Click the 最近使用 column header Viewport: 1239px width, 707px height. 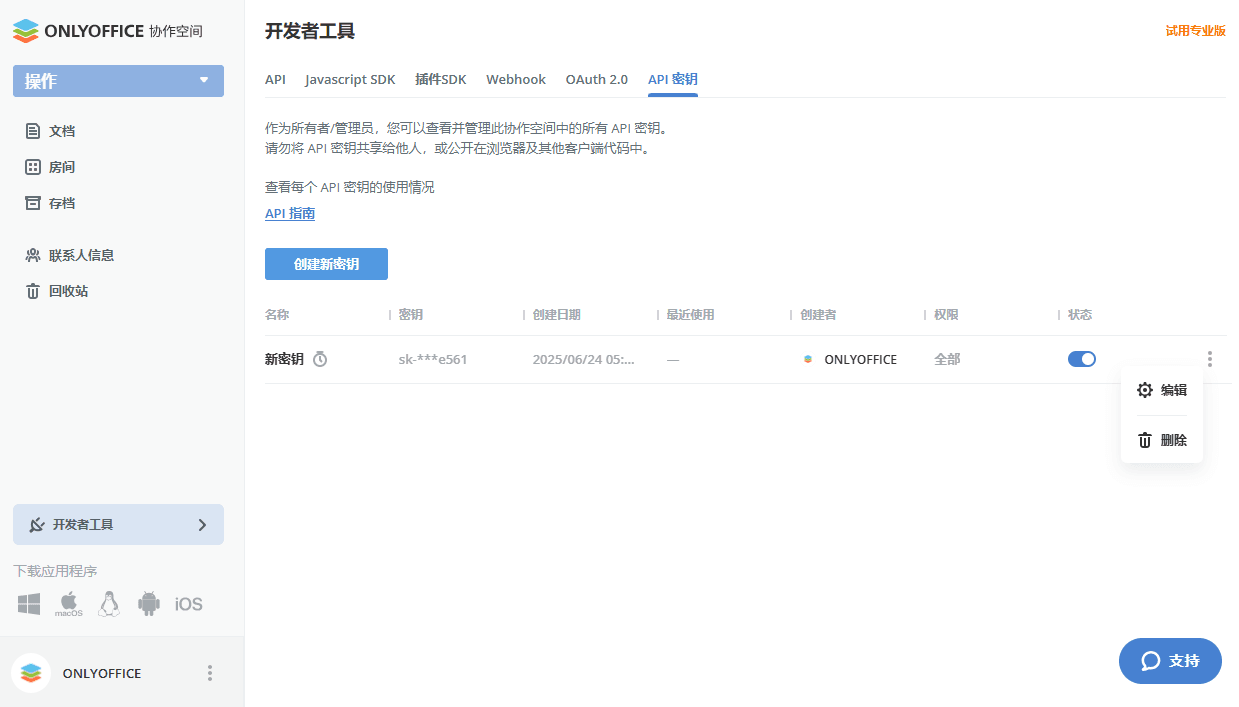(x=690, y=315)
